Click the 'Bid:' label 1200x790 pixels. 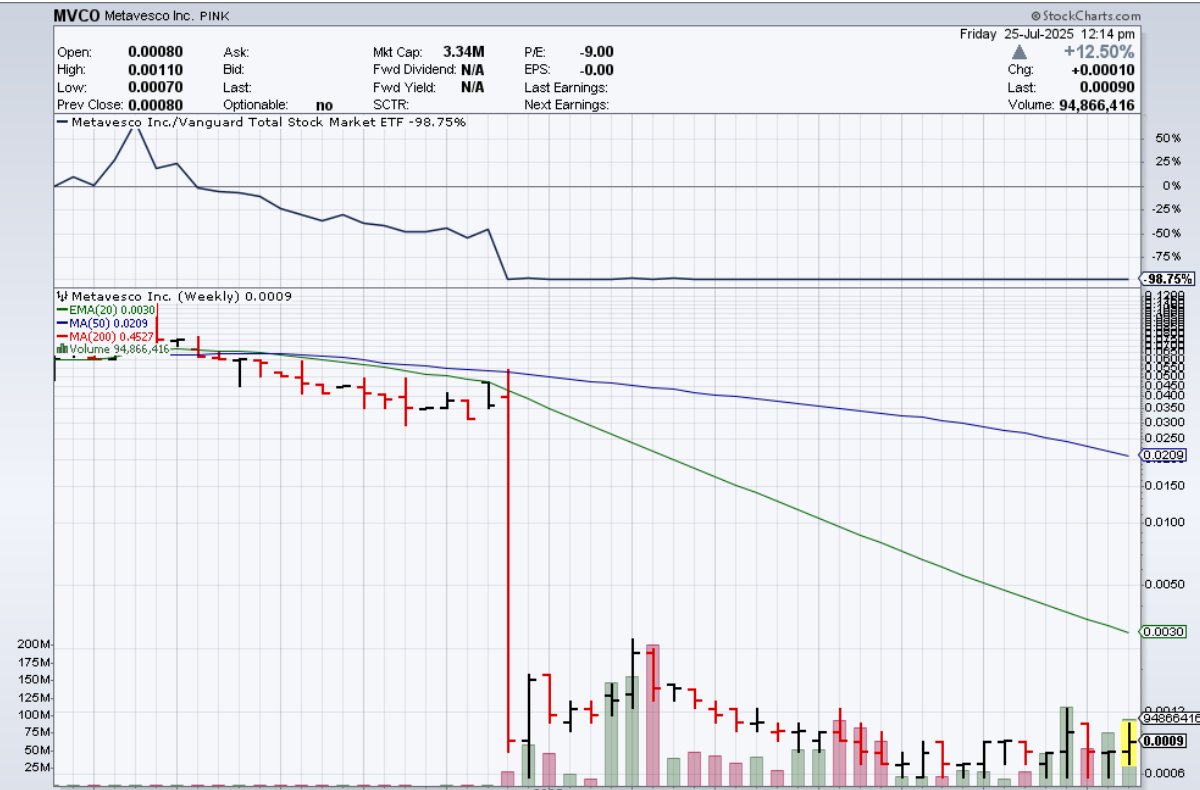tap(234, 70)
